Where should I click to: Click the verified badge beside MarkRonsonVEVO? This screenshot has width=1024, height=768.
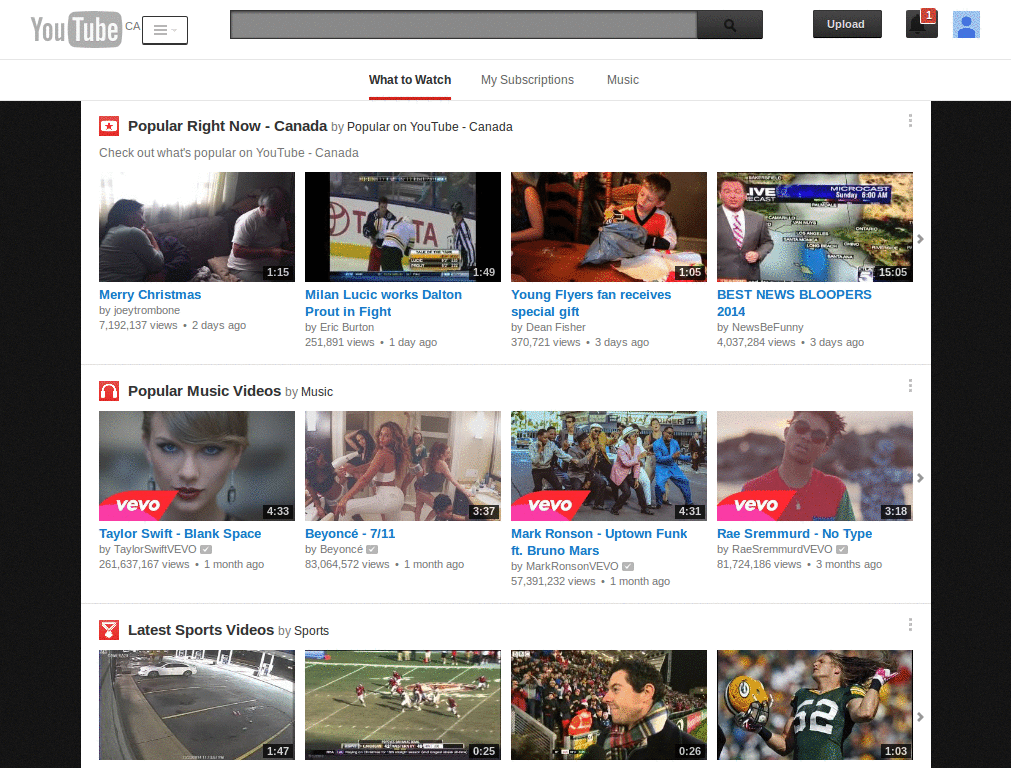coord(628,567)
